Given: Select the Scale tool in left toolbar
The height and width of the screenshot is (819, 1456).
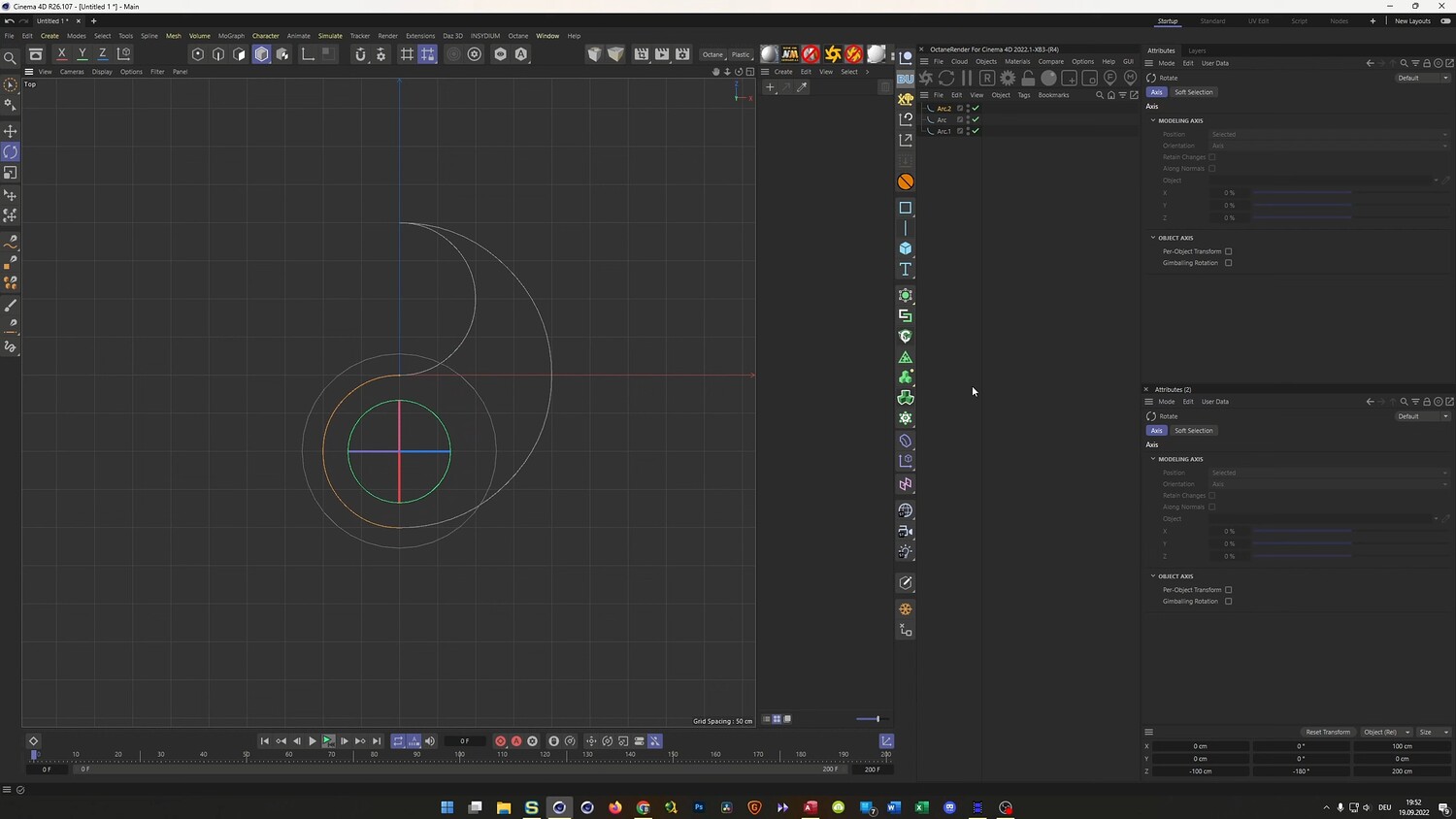Looking at the screenshot, I should tap(11, 173).
